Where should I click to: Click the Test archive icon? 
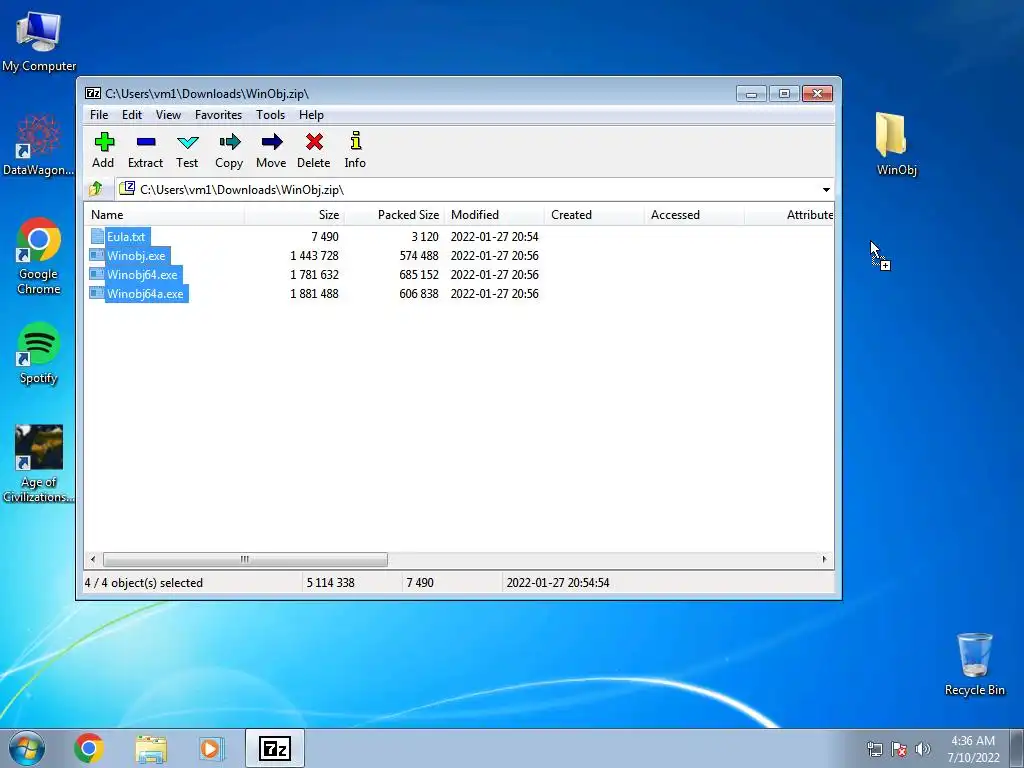pyautogui.click(x=187, y=142)
